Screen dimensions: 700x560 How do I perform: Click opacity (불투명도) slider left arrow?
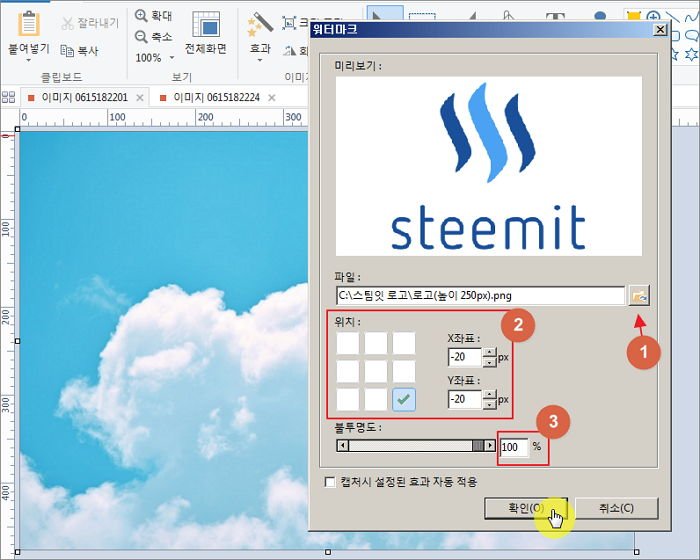tap(342, 446)
